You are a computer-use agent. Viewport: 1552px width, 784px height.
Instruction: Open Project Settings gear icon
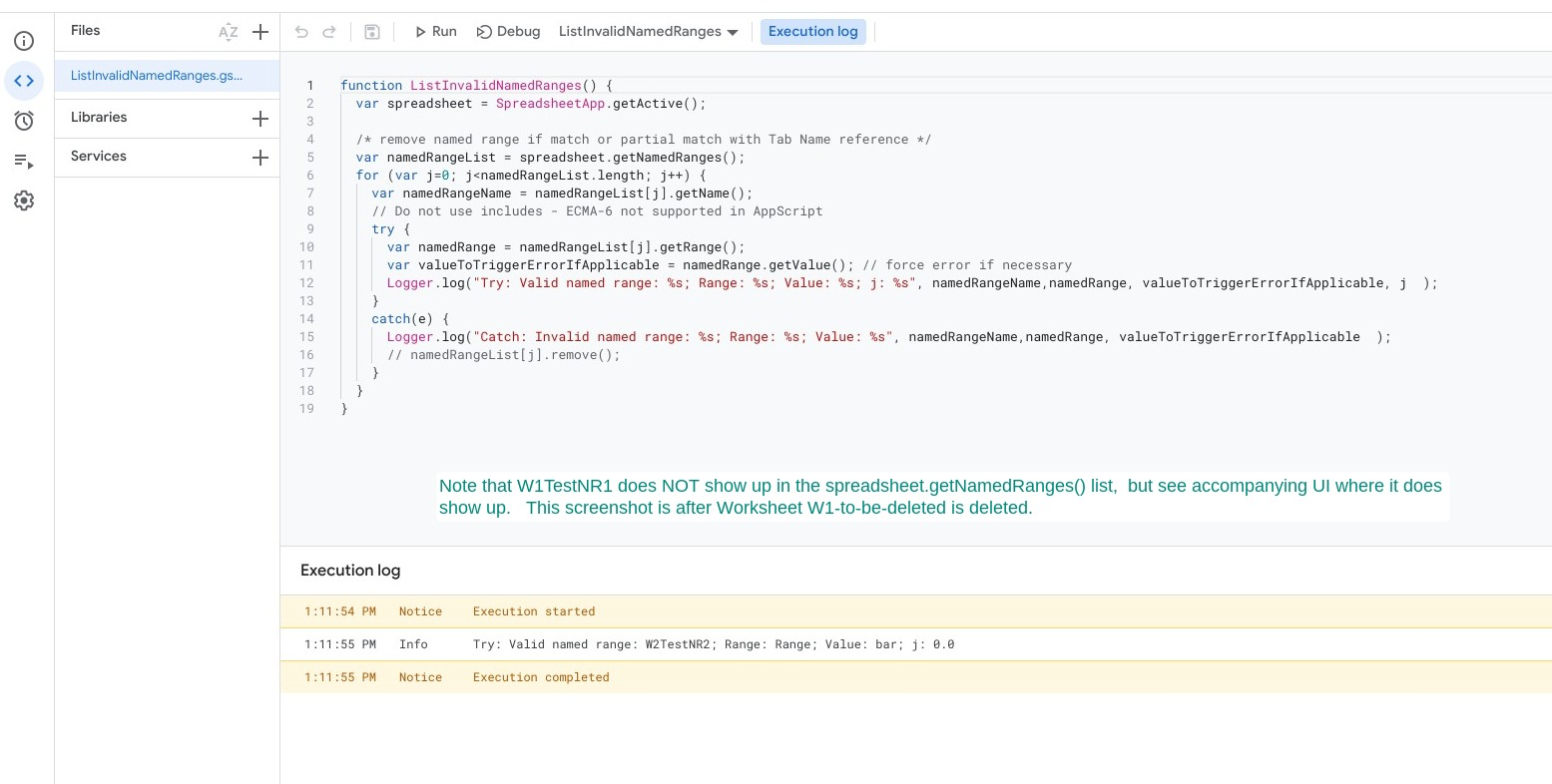click(24, 200)
